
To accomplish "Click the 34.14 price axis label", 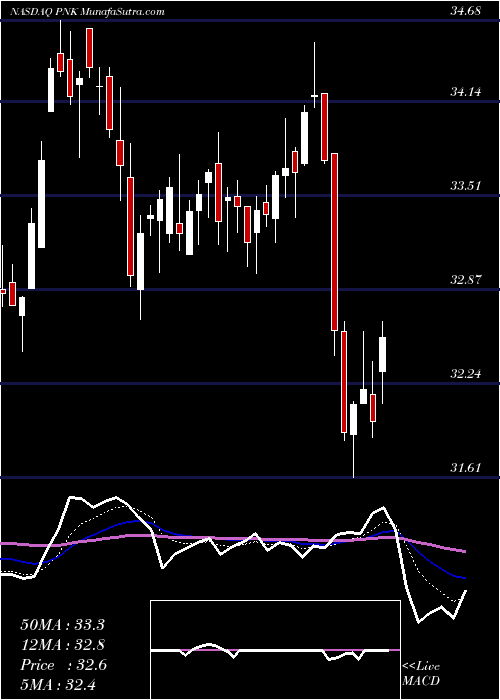I will pos(466,92).
